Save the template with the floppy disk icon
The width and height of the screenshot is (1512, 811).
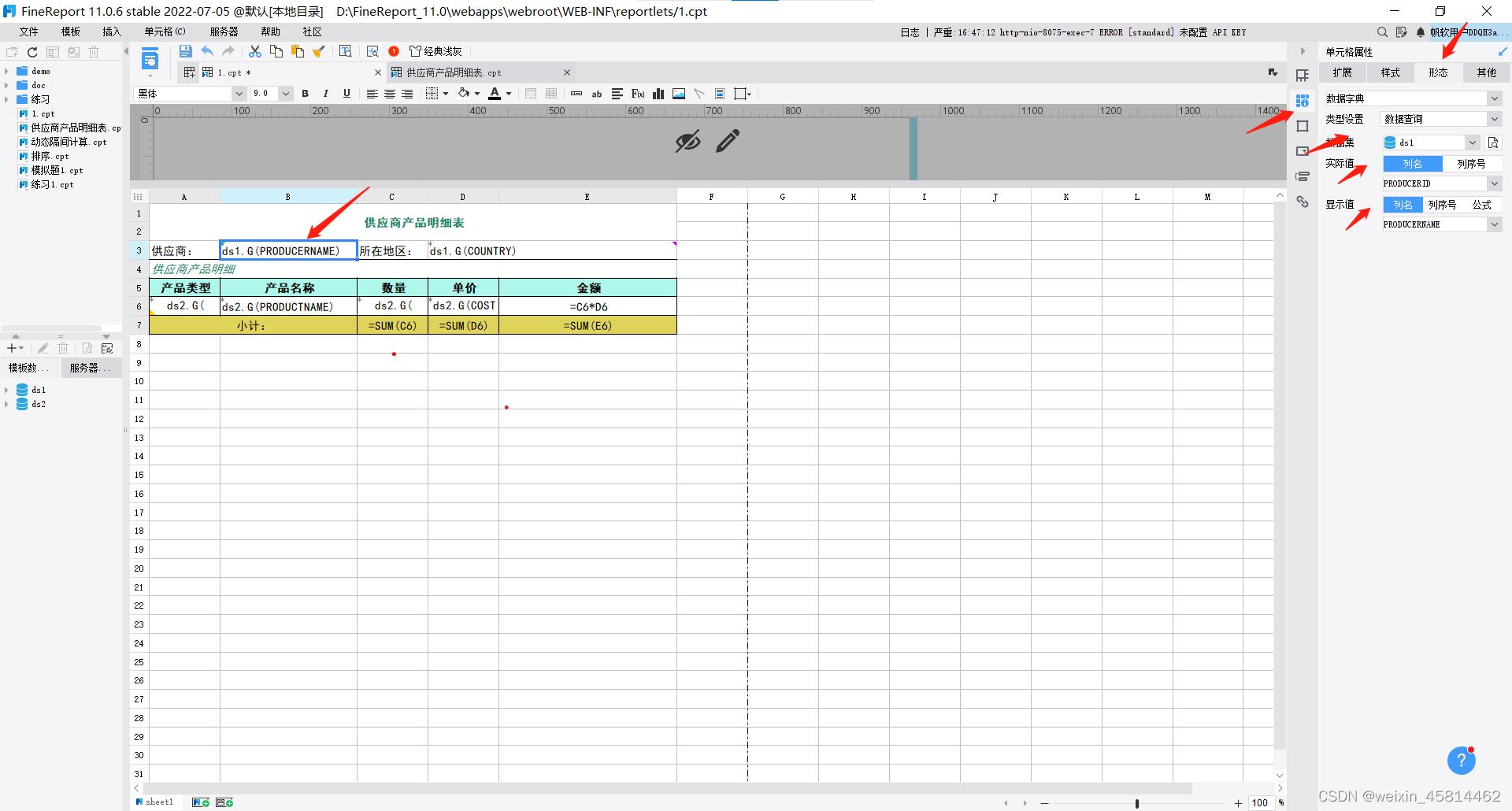(x=186, y=51)
